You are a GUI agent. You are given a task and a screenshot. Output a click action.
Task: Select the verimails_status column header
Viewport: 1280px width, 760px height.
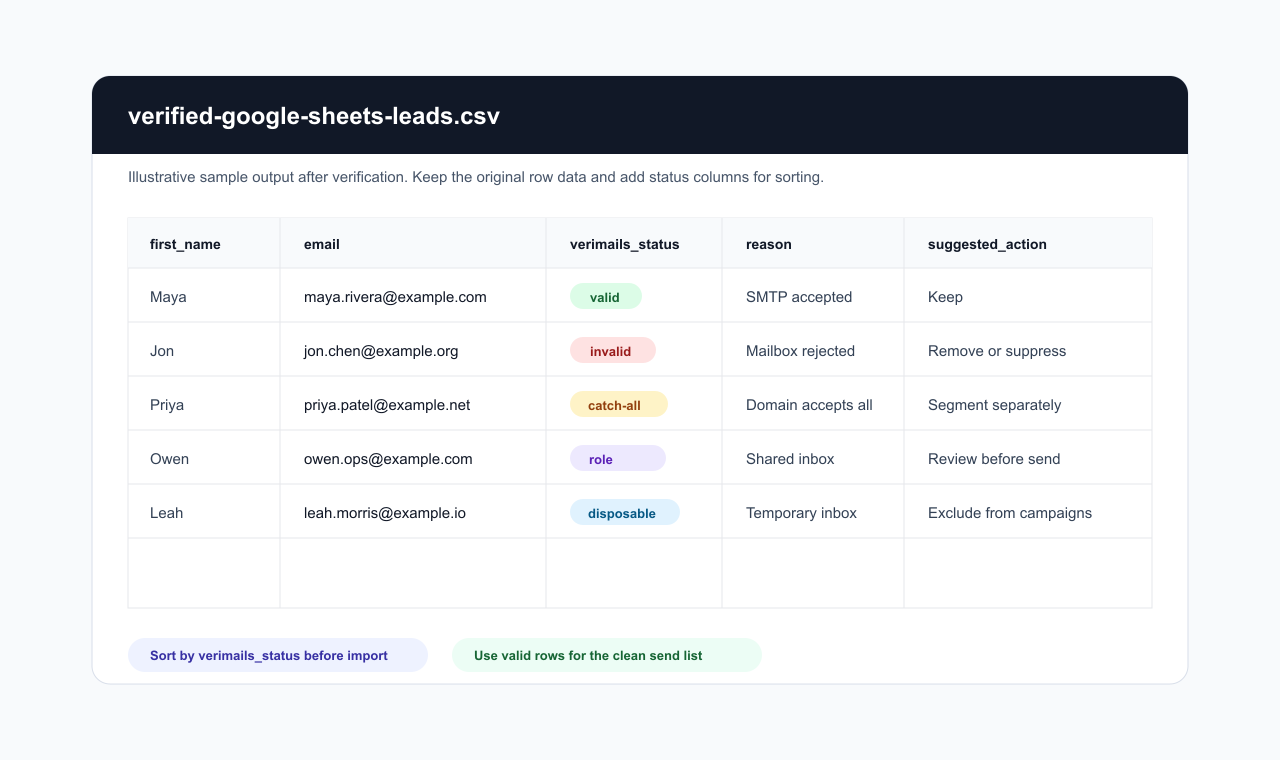tap(634, 244)
